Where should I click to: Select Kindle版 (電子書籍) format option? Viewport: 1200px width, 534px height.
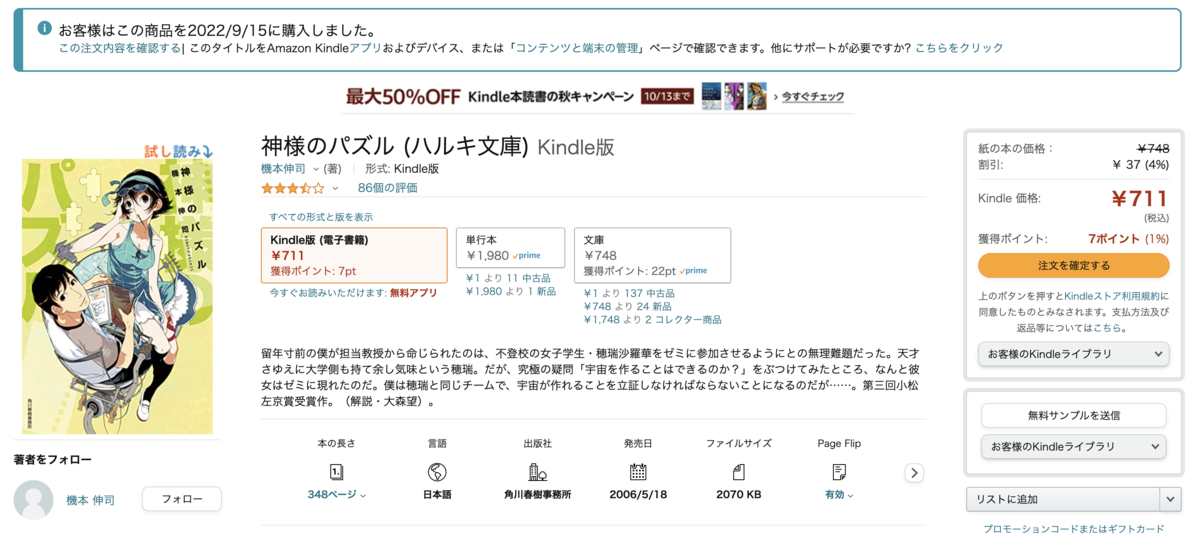coord(354,255)
